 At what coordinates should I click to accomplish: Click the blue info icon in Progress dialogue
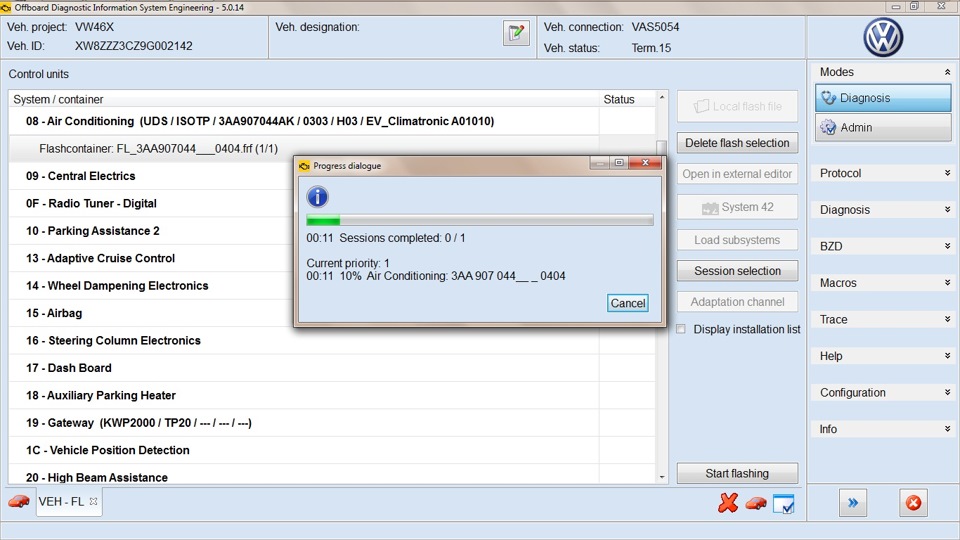click(317, 197)
